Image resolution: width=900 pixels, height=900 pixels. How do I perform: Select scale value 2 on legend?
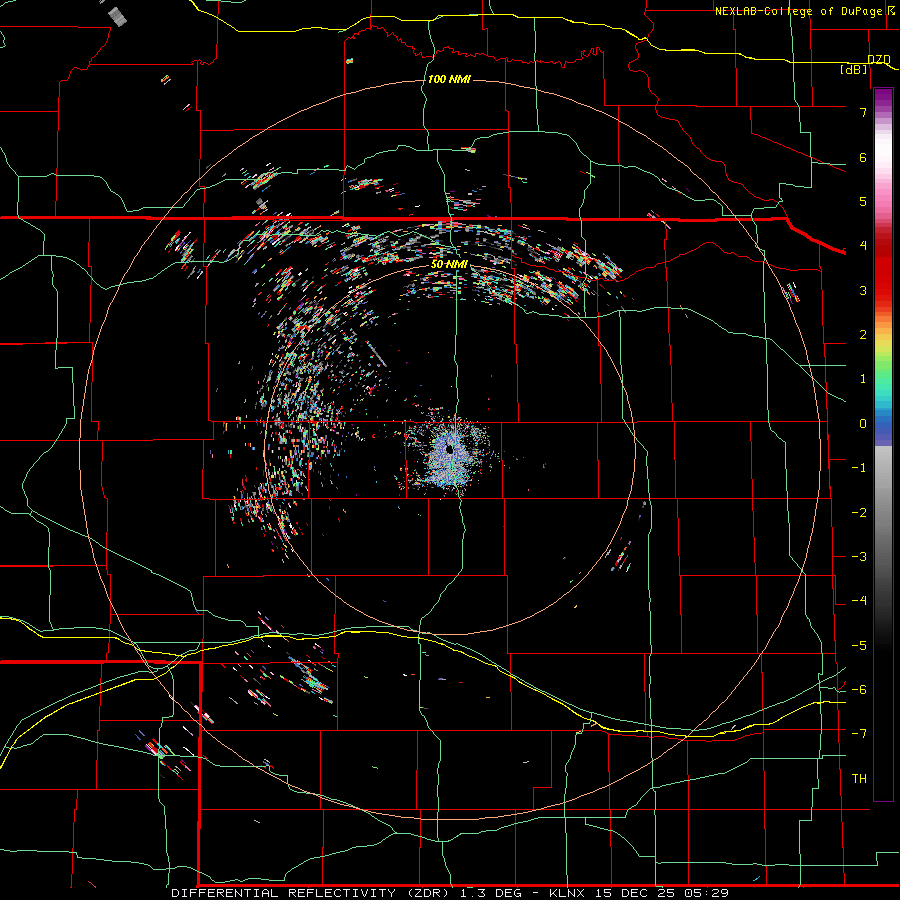pyautogui.click(x=863, y=335)
